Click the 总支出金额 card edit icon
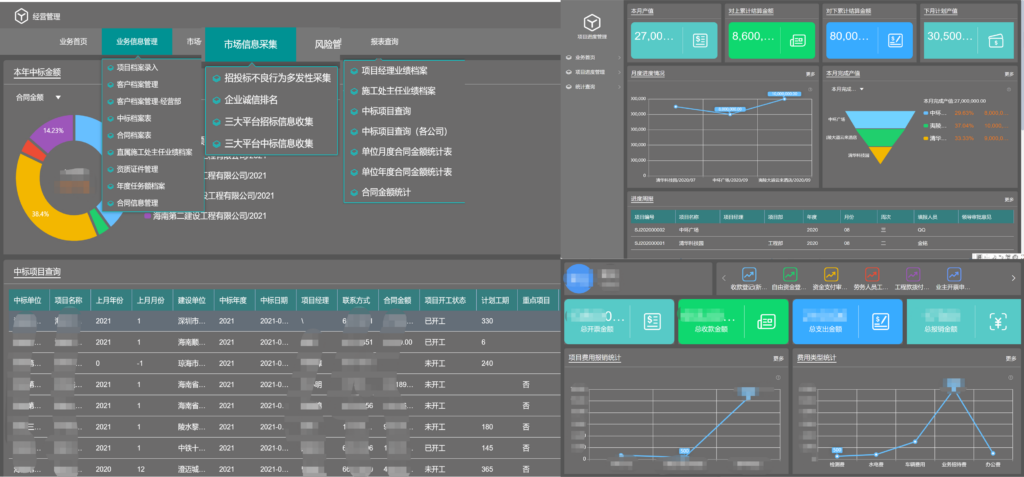Viewport: 1024px width, 477px height. pos(881,321)
